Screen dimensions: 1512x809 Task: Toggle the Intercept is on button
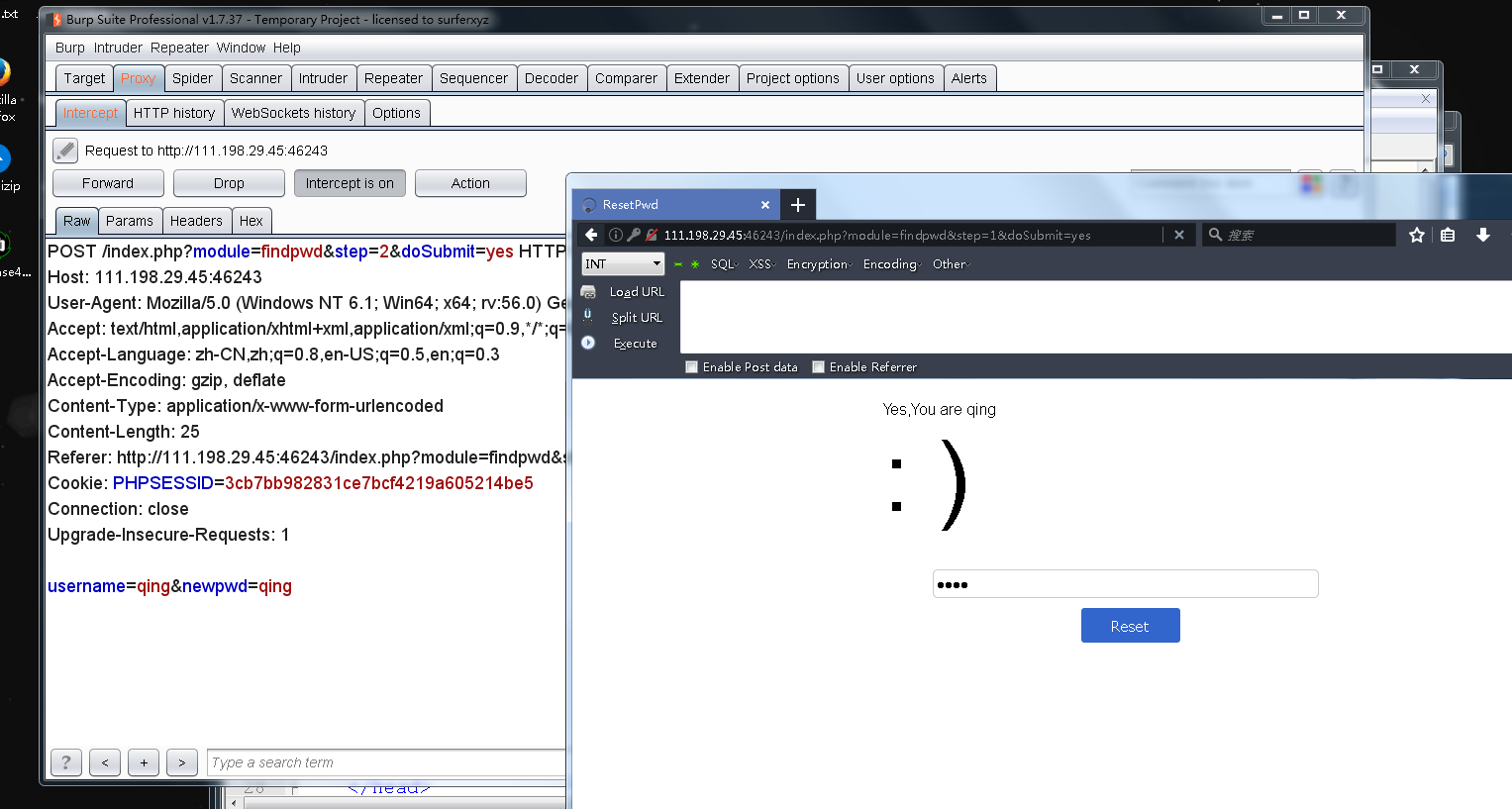coord(350,183)
